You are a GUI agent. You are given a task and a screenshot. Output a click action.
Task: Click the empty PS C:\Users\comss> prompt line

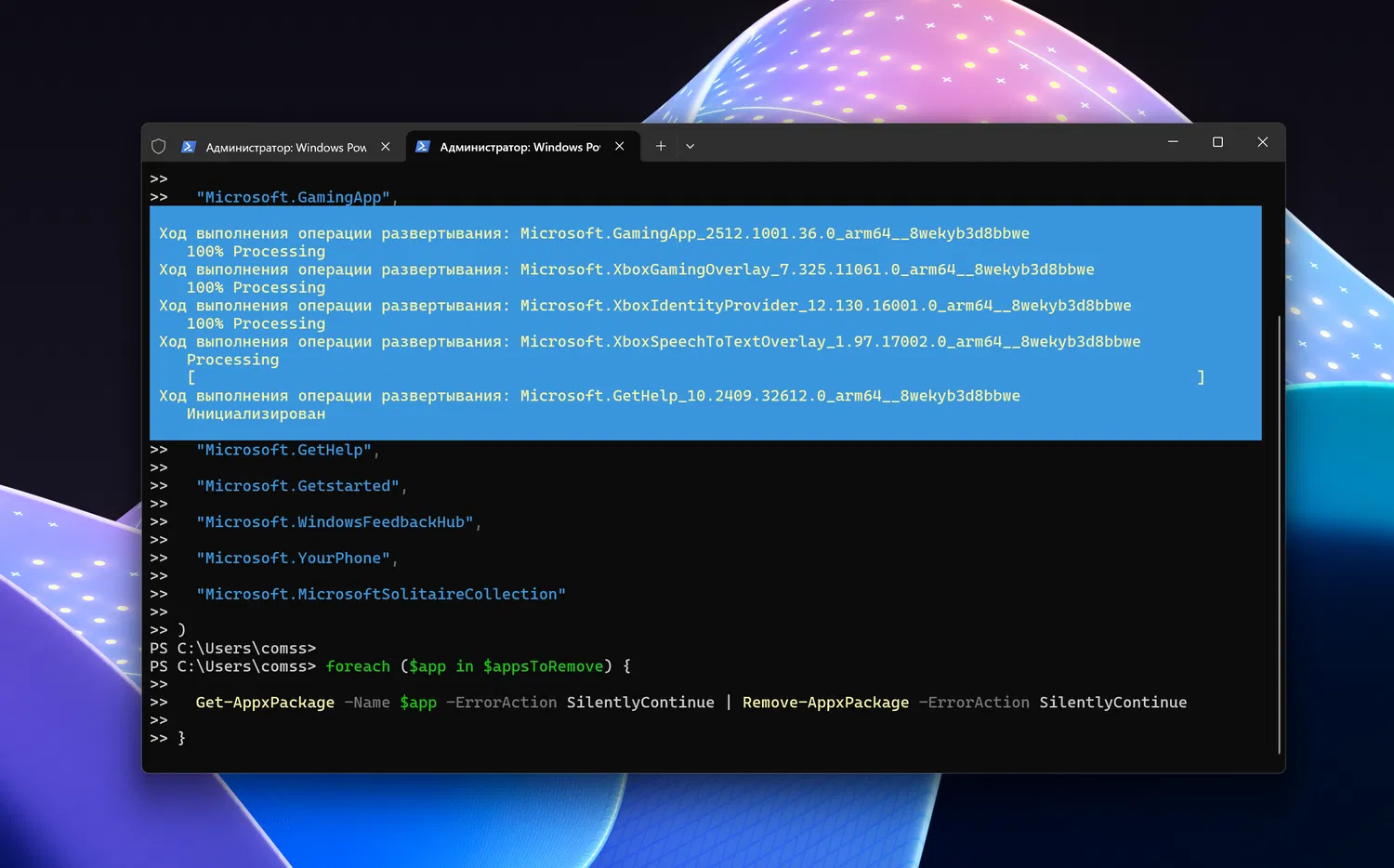point(232,649)
